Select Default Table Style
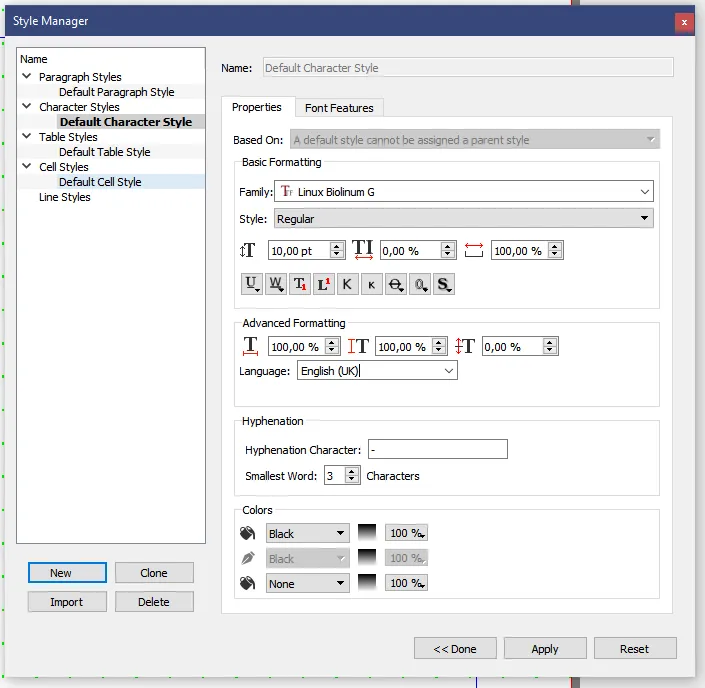 tap(105, 152)
